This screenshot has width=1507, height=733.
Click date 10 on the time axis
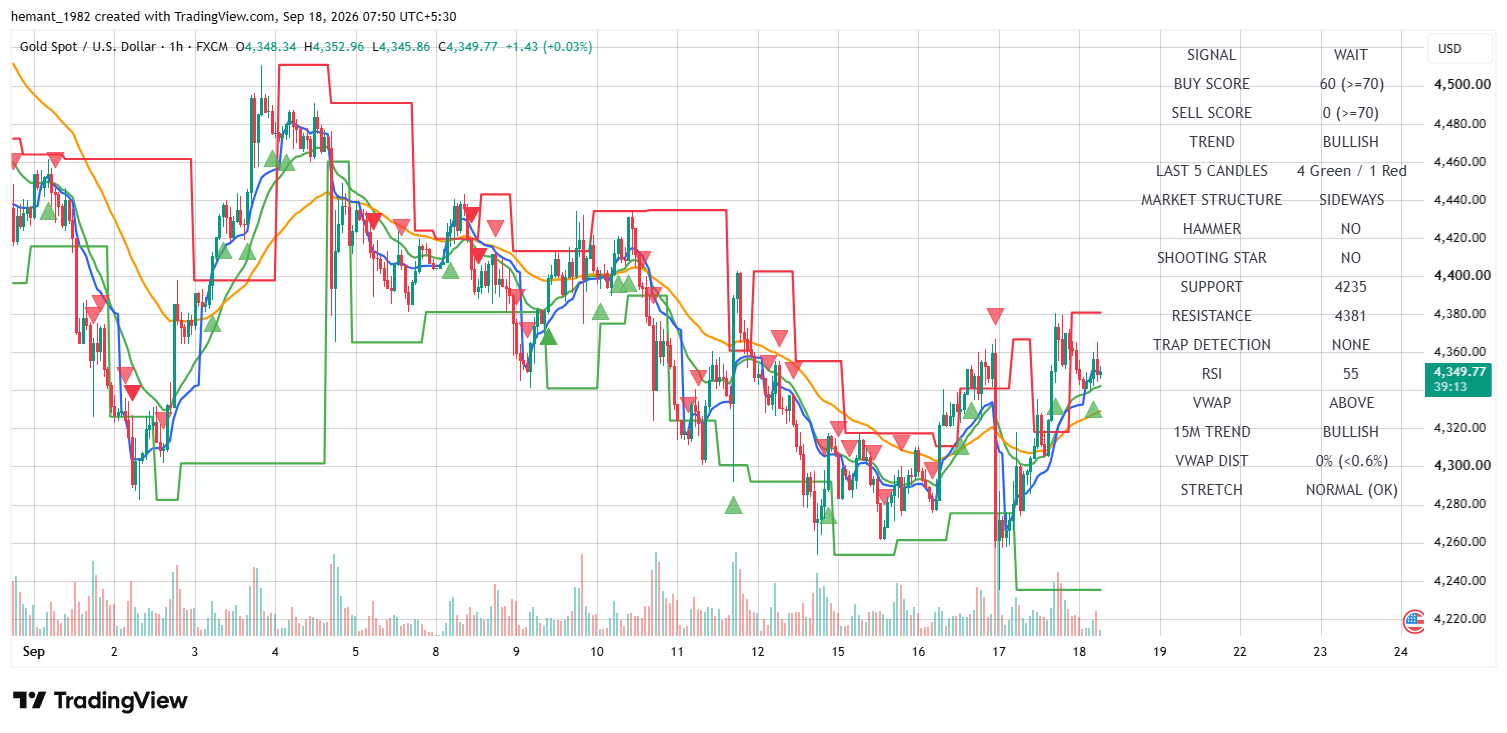596,652
